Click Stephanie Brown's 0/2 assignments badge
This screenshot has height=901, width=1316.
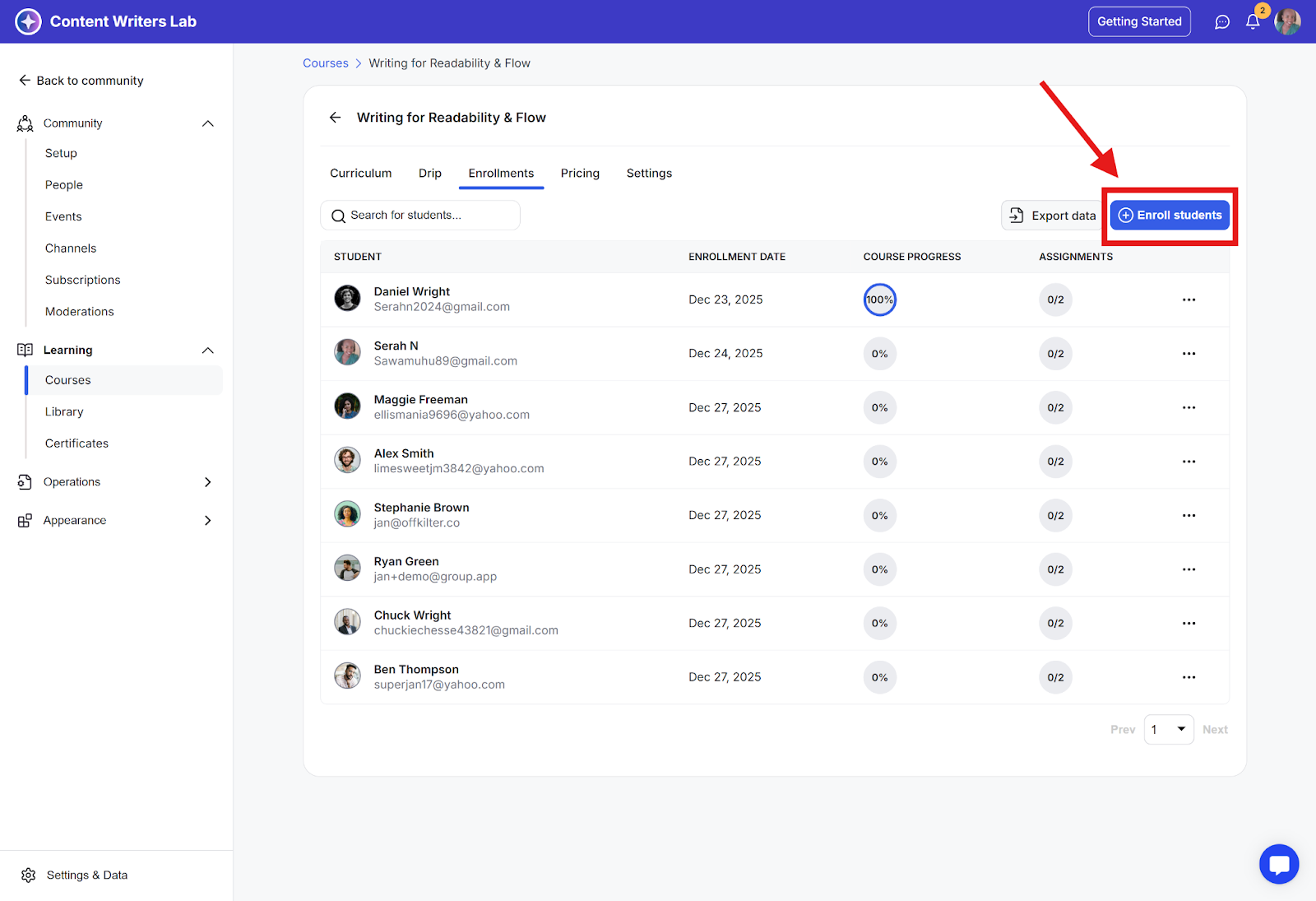(1055, 516)
